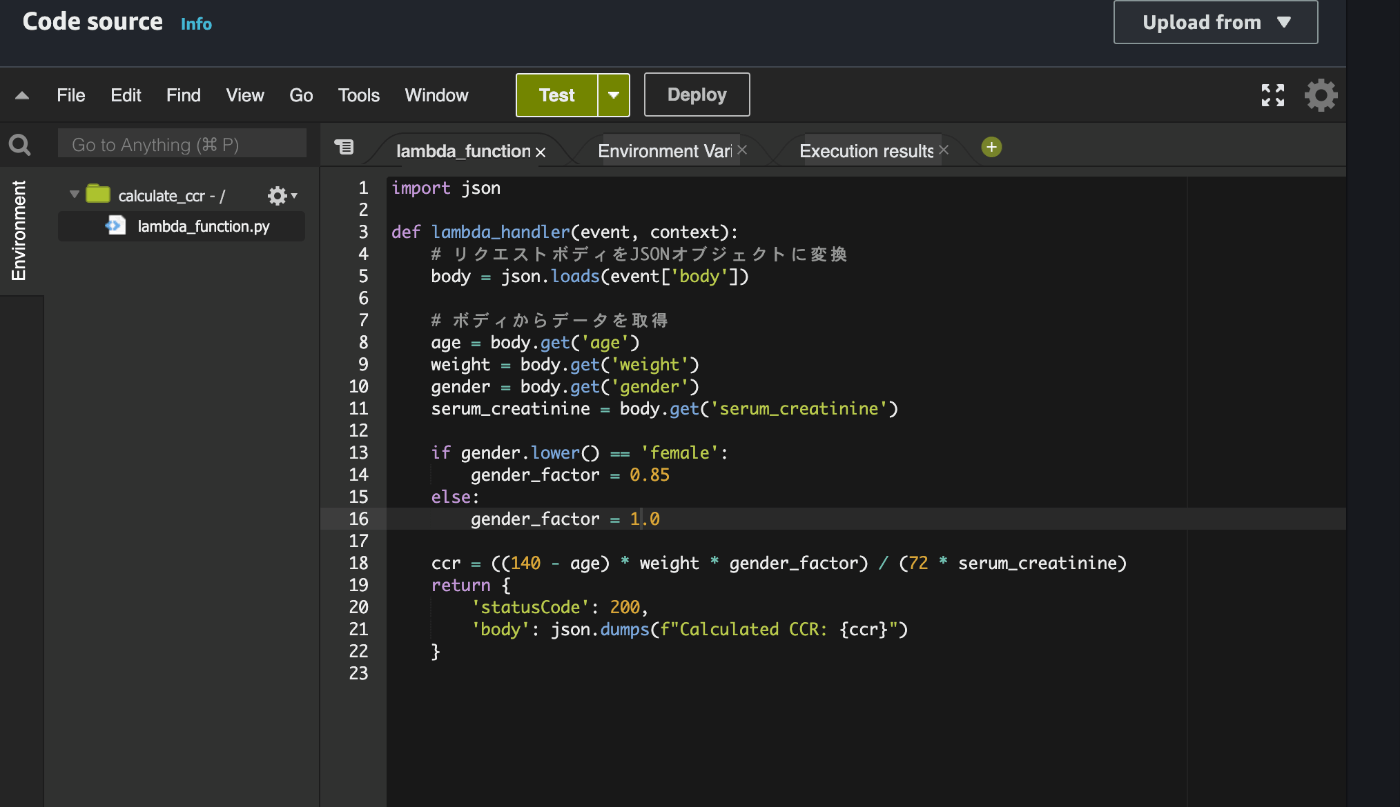
Task: Click the search magnifier icon in sidebar
Action: coord(20,146)
